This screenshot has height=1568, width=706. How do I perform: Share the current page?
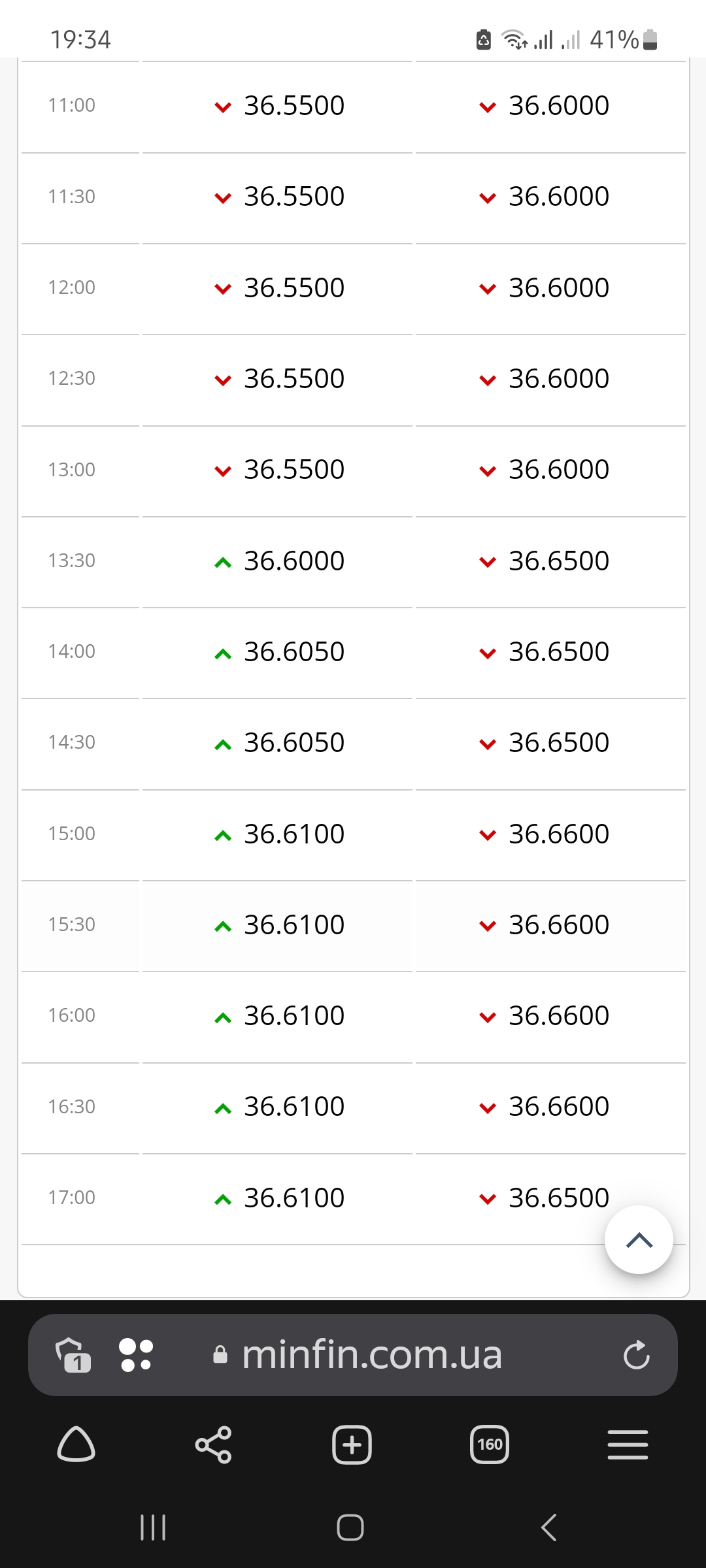(x=214, y=1444)
